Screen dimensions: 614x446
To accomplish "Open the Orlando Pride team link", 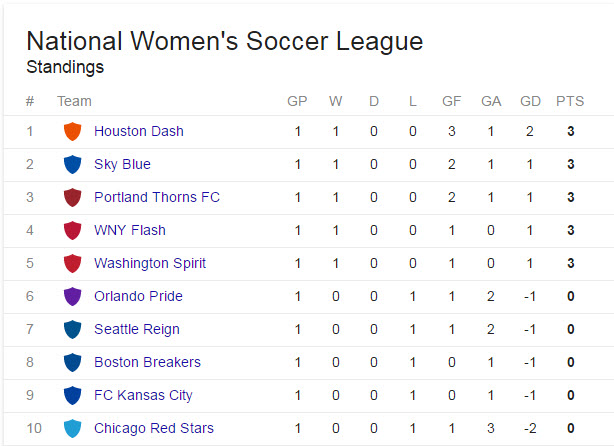I will tap(138, 296).
